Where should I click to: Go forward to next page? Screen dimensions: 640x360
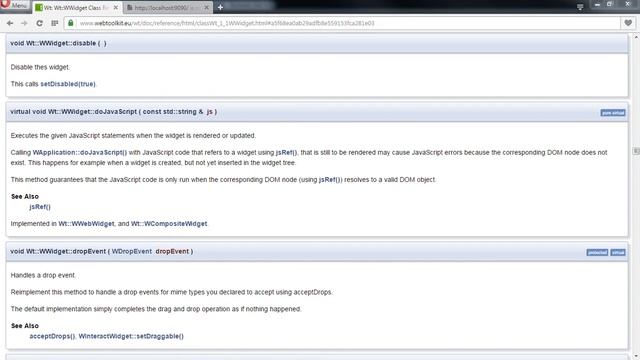coord(24,23)
